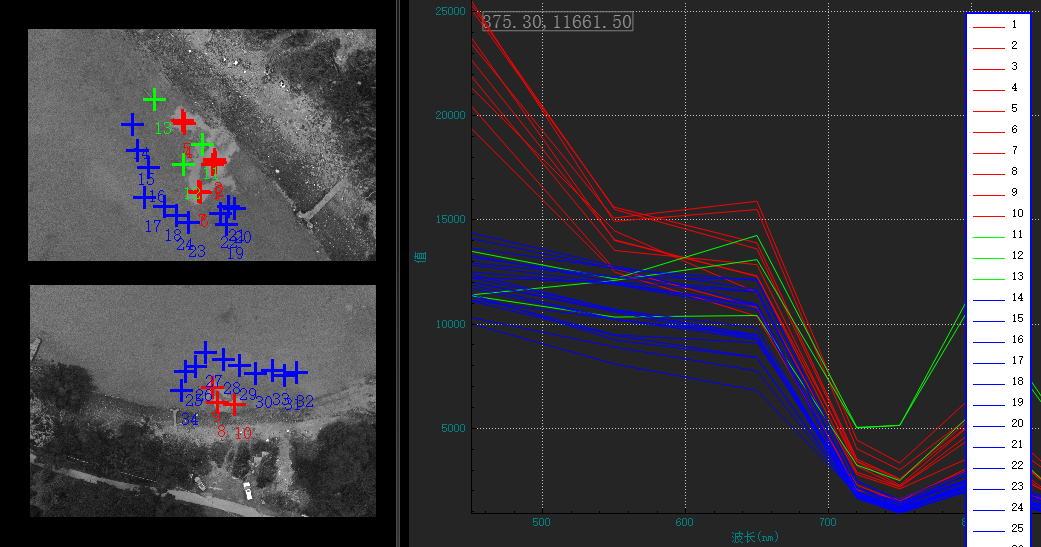Click the green cross marker labeled 13
The image size is (1041, 547).
pyautogui.click(x=154, y=99)
